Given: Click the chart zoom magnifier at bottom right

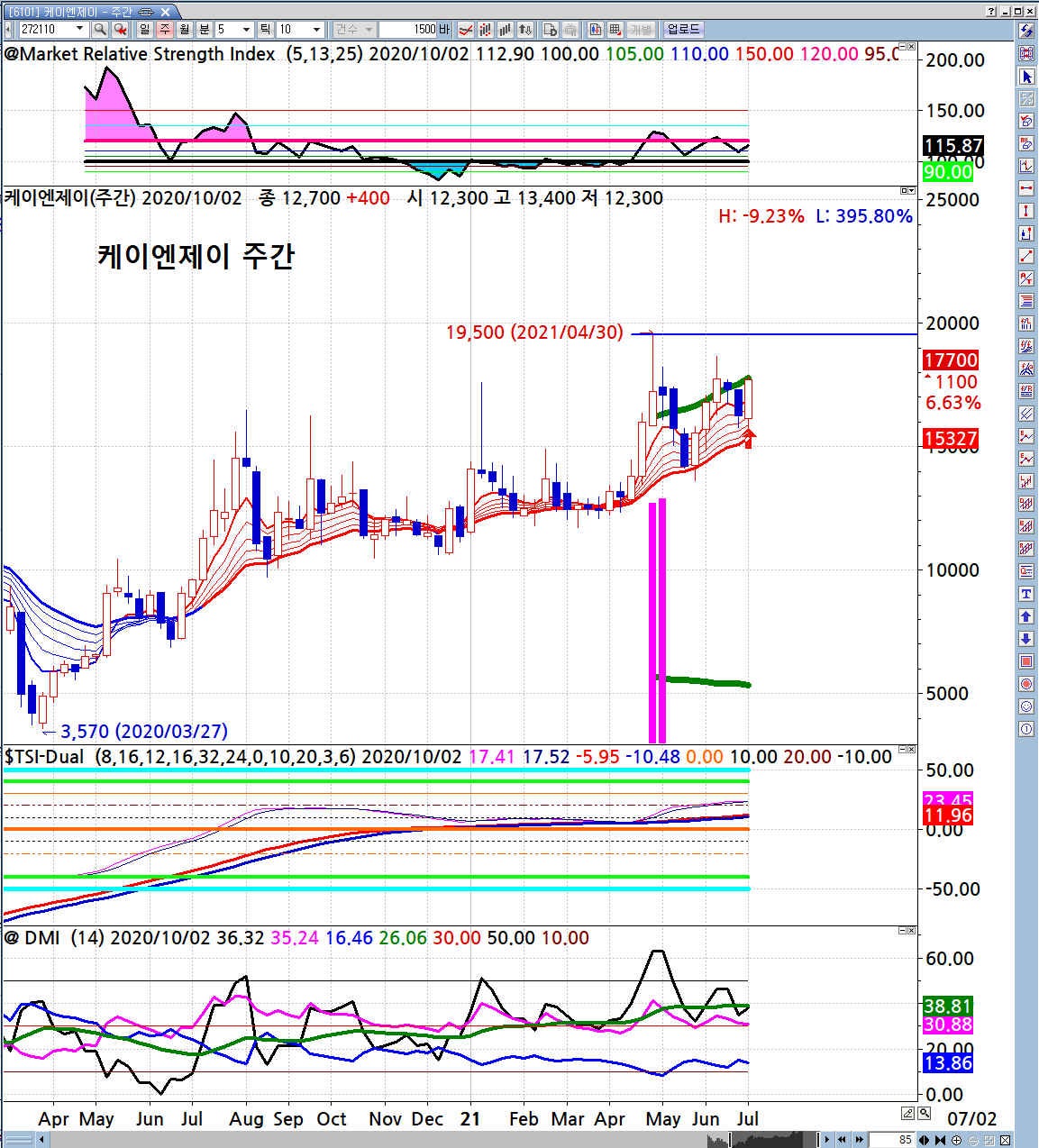Looking at the screenshot, I should [925, 1114].
